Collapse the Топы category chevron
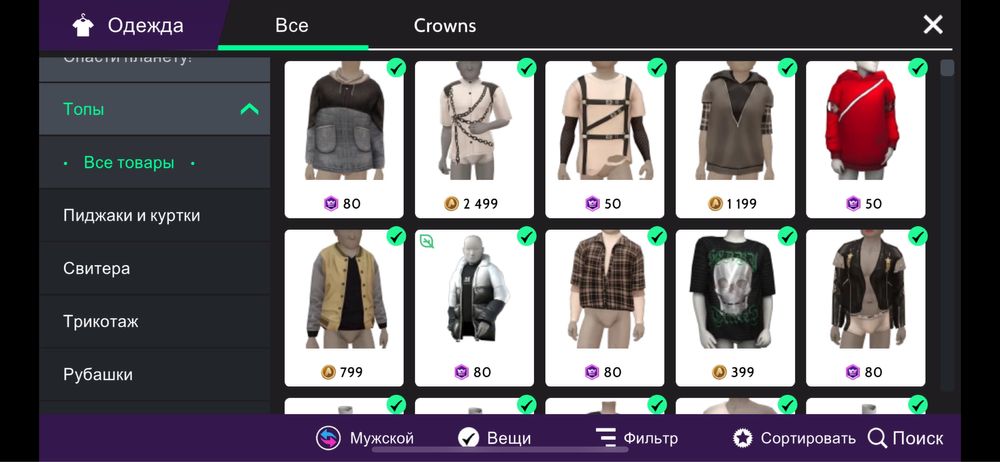The width and height of the screenshot is (1000, 462). pos(249,109)
